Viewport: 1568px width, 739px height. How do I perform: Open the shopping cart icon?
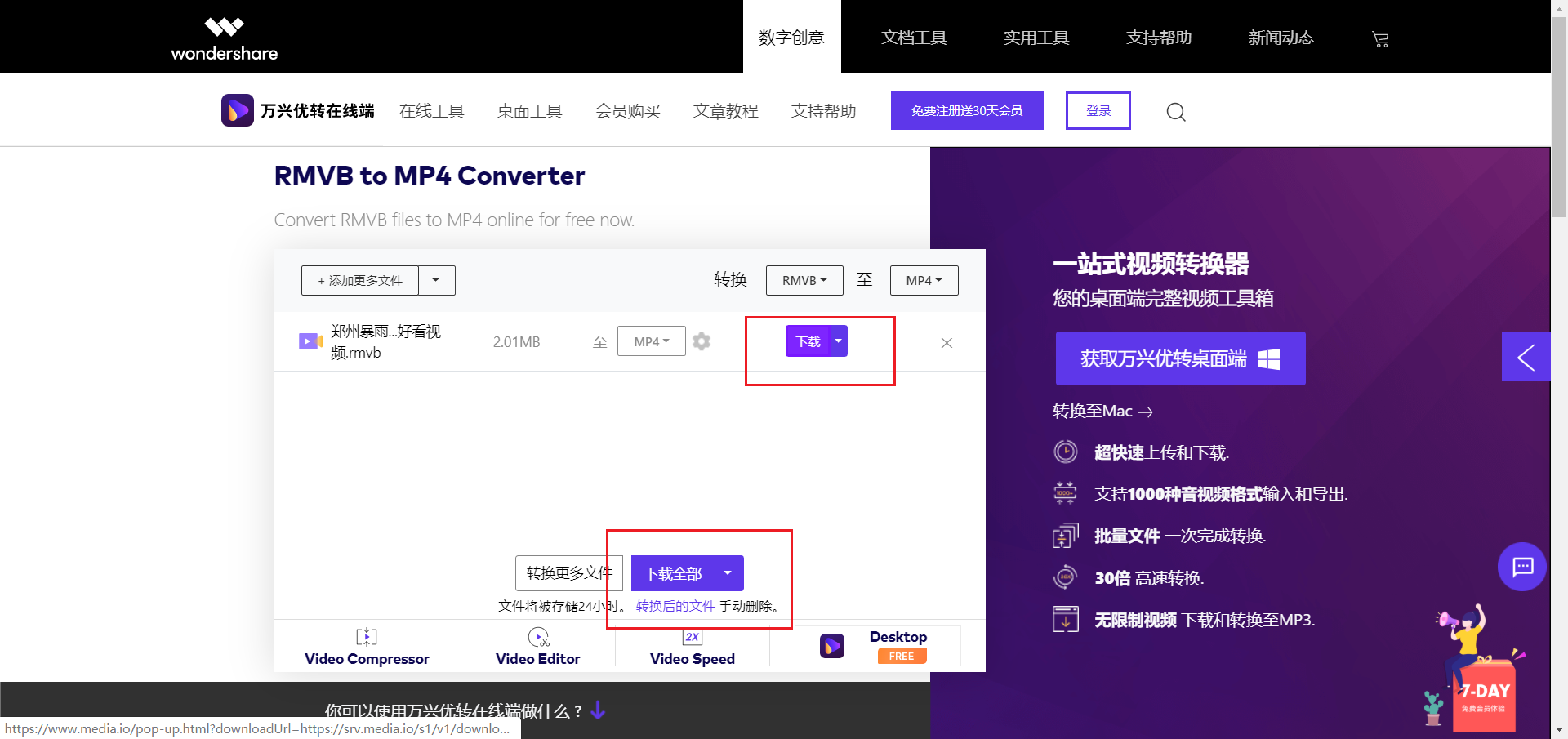[x=1380, y=39]
